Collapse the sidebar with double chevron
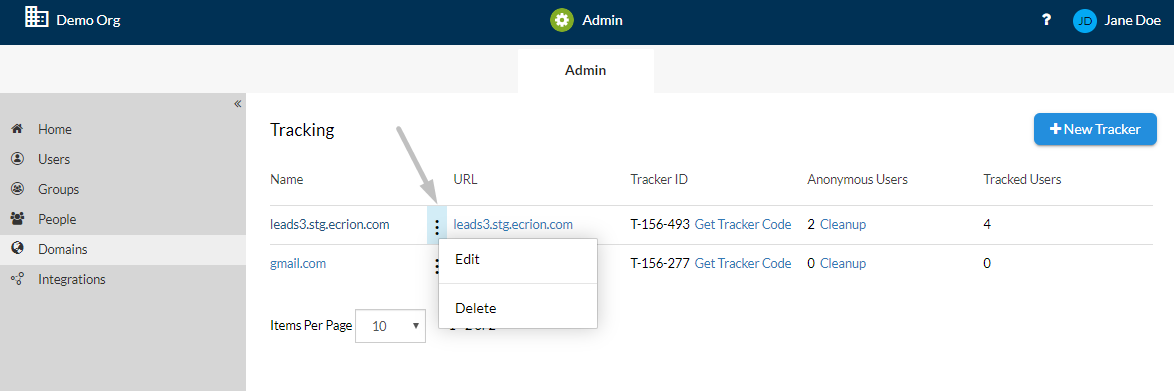1174x391 pixels. coord(237,103)
